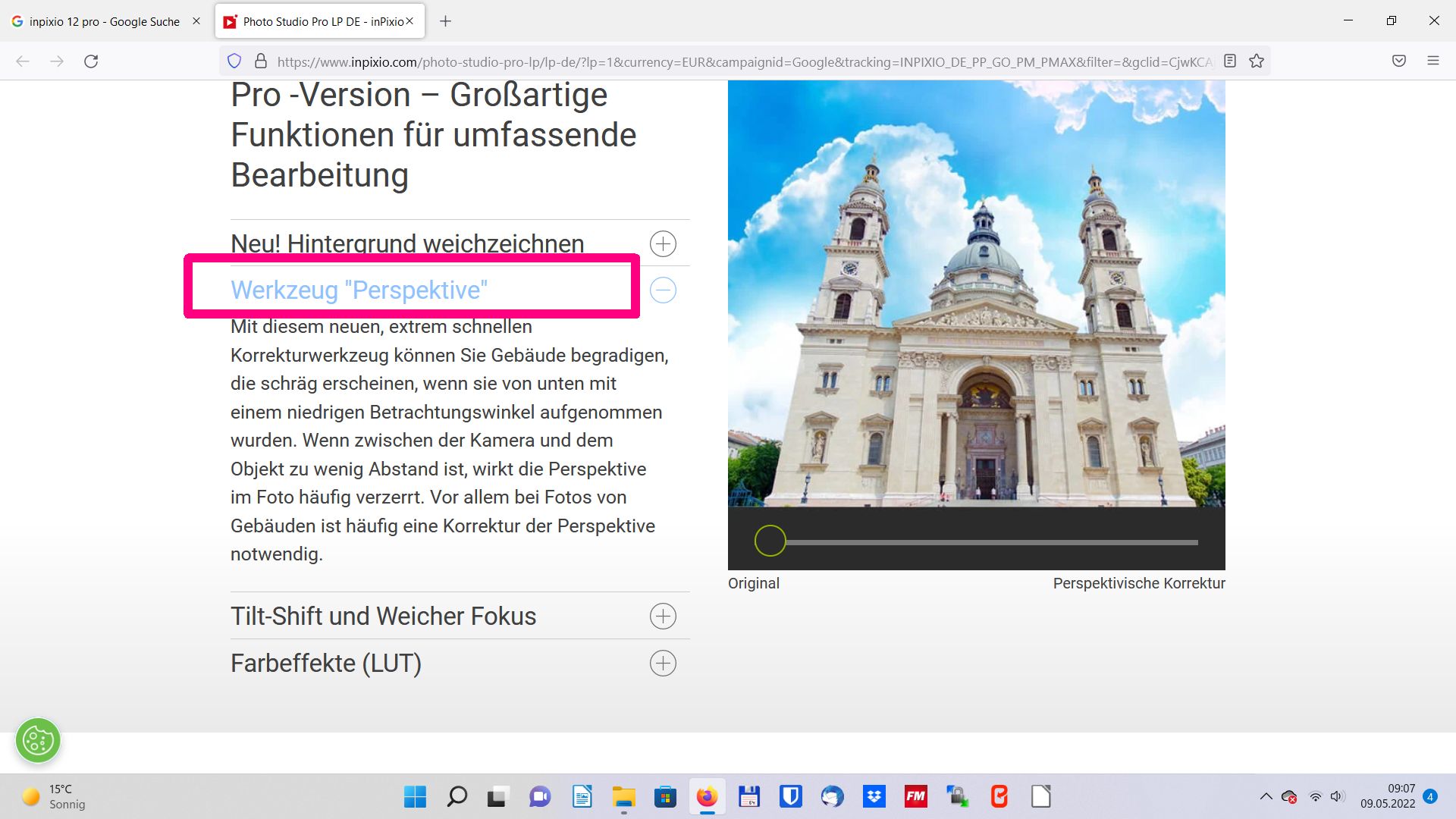
Task: Bookmark this page with the star icon
Action: pyautogui.click(x=1257, y=61)
